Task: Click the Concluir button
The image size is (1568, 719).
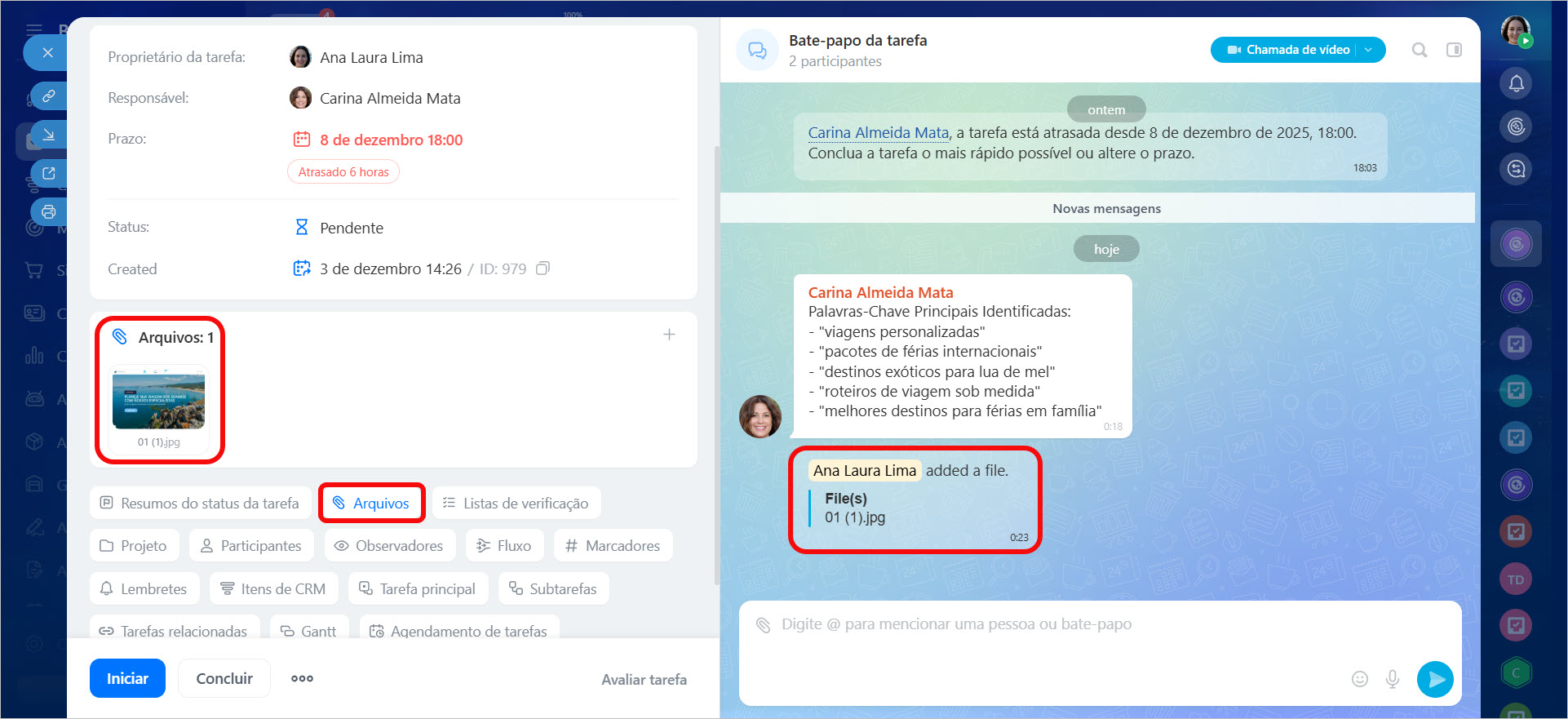Action: coord(224,678)
